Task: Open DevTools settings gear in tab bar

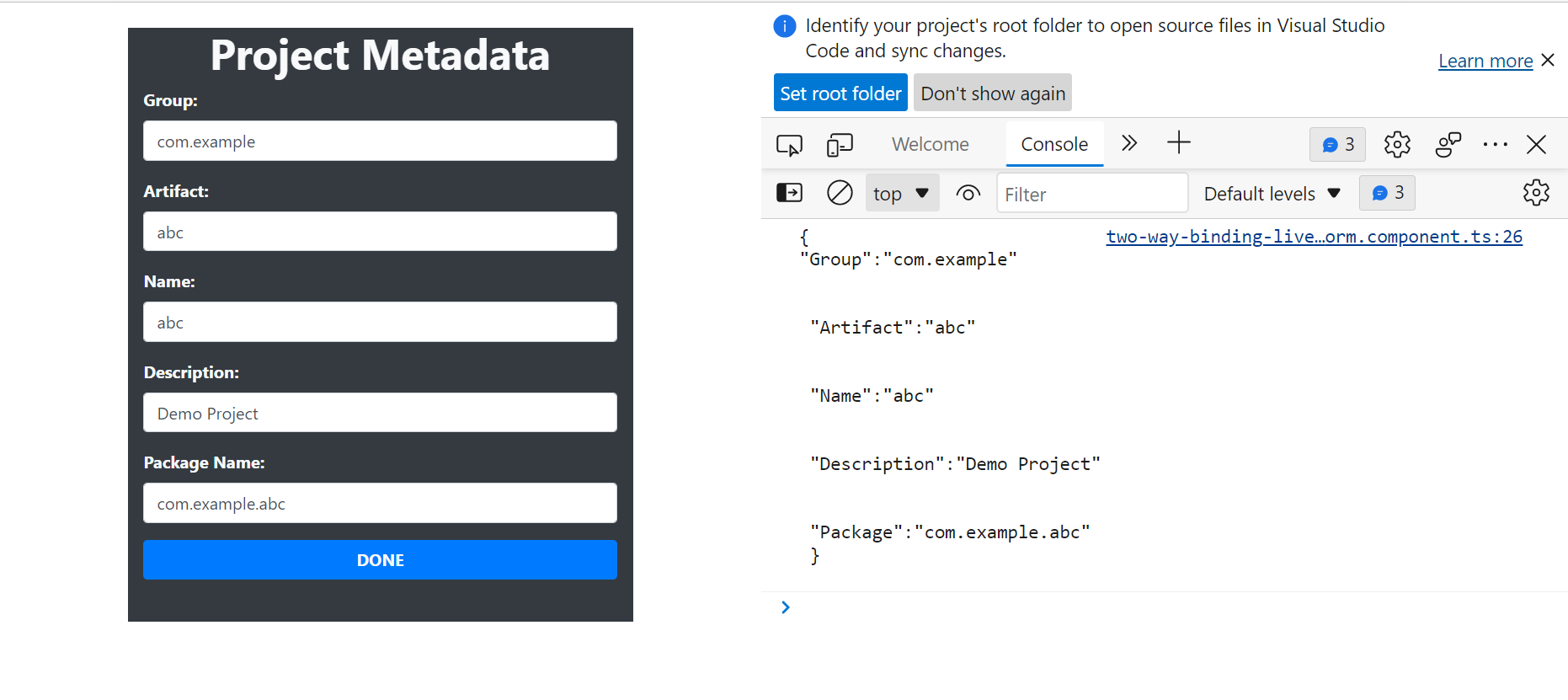Action: click(x=1397, y=144)
